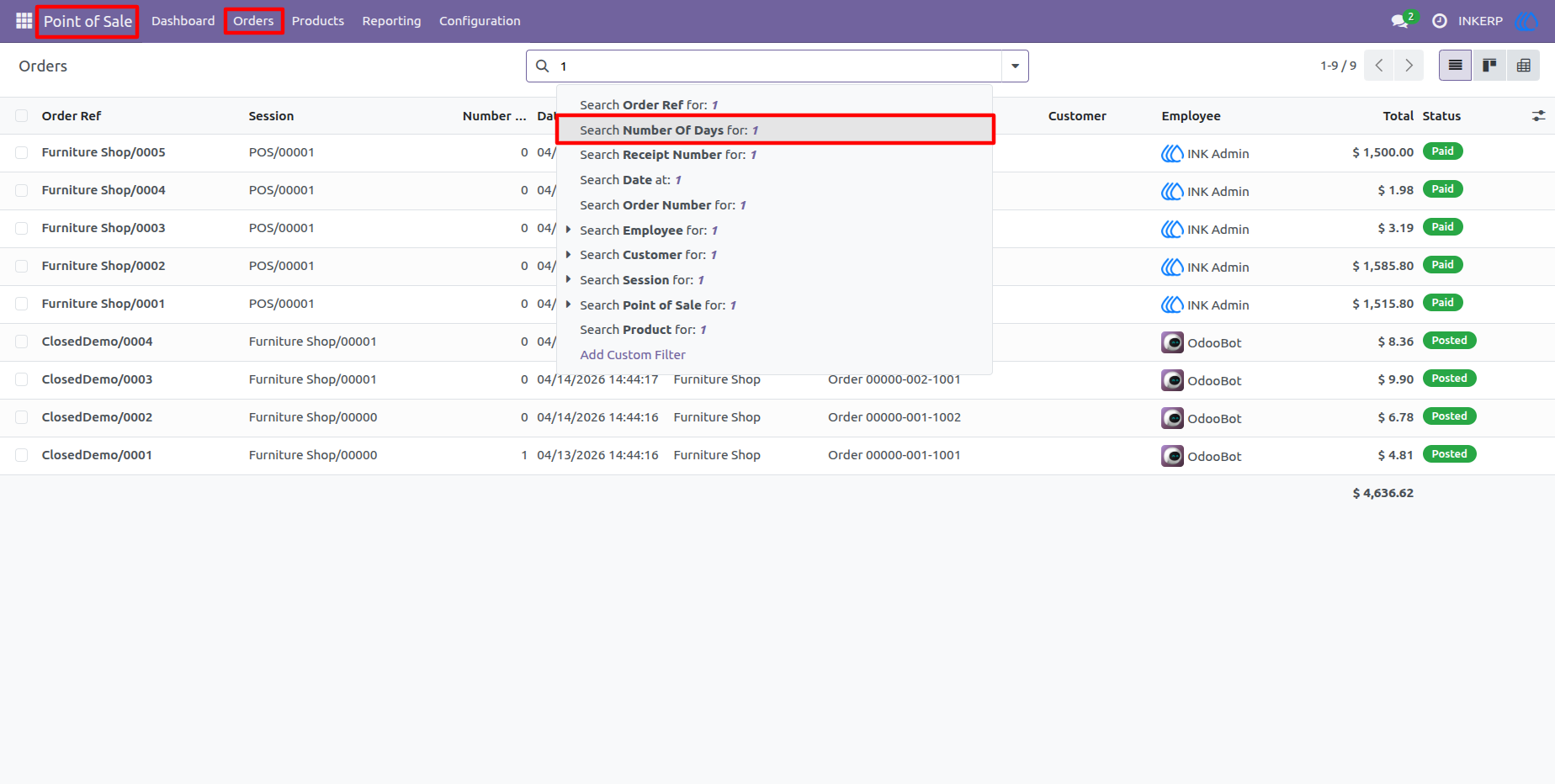The width and height of the screenshot is (1555, 784).
Task: Expand the Search Session suggestion
Action: (569, 279)
